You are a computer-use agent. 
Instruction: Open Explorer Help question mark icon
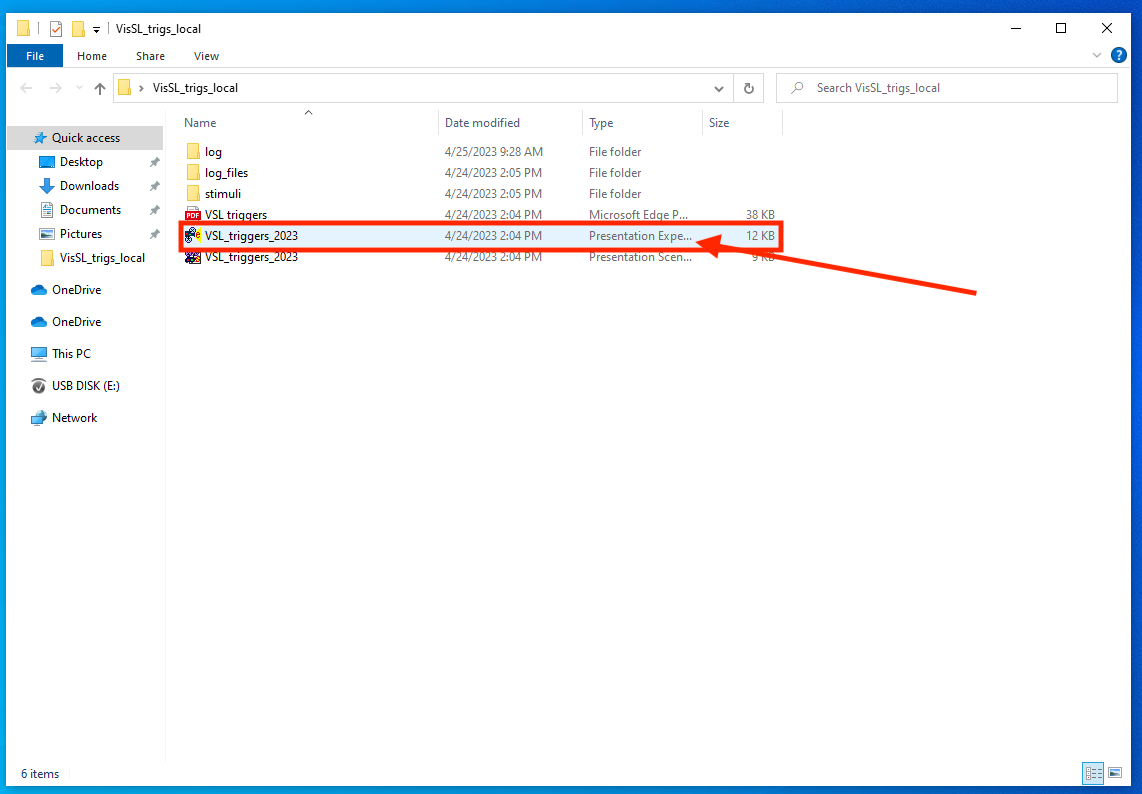coord(1119,55)
